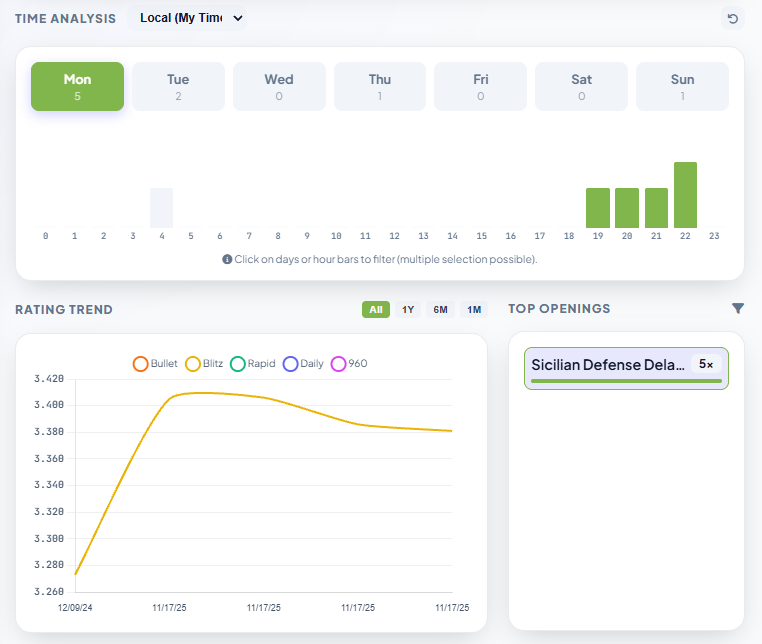Click the hour 19 bar
The width and height of the screenshot is (762, 644).
click(x=598, y=208)
